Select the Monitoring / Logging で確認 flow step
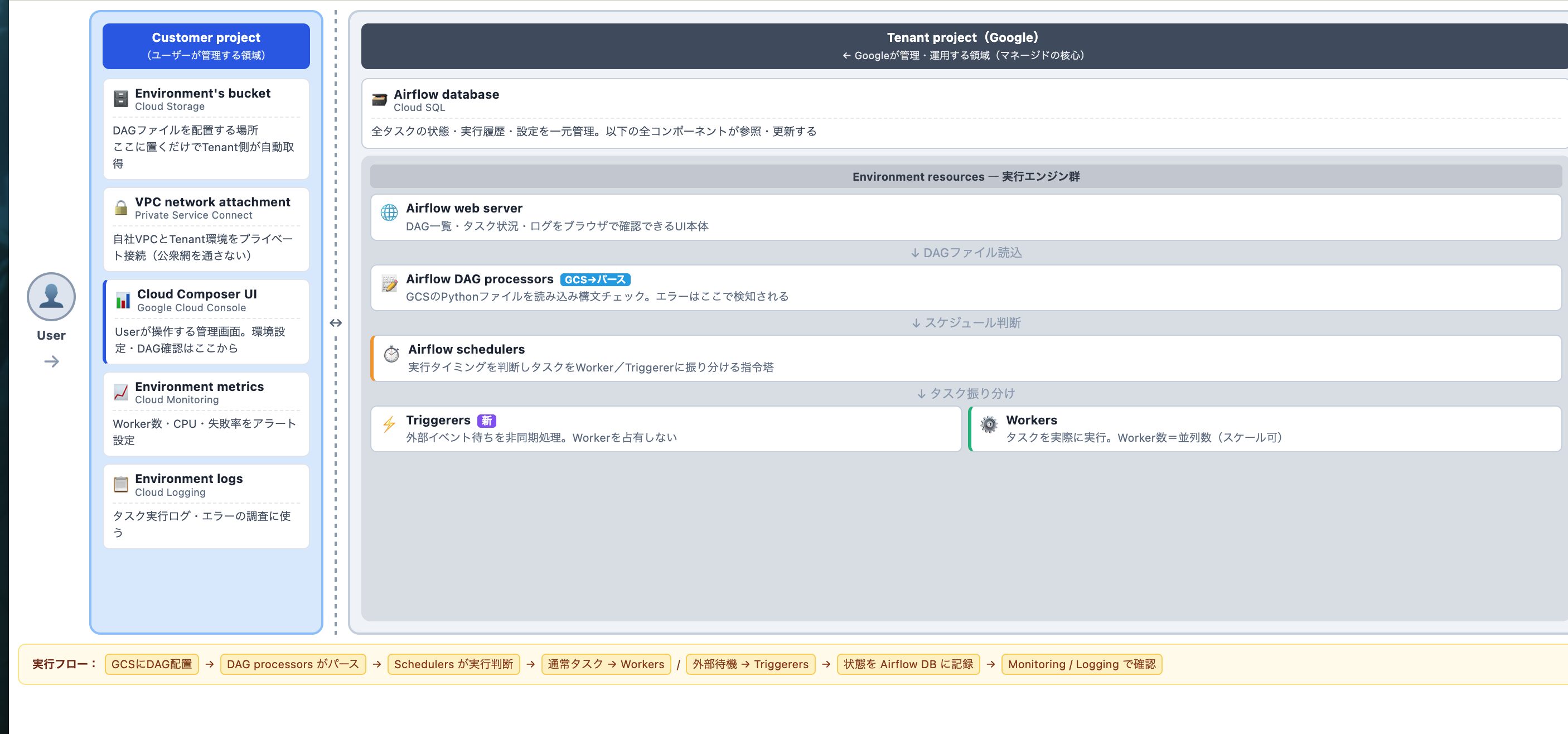Screen dimensions: 1568x734 (x=1082, y=664)
